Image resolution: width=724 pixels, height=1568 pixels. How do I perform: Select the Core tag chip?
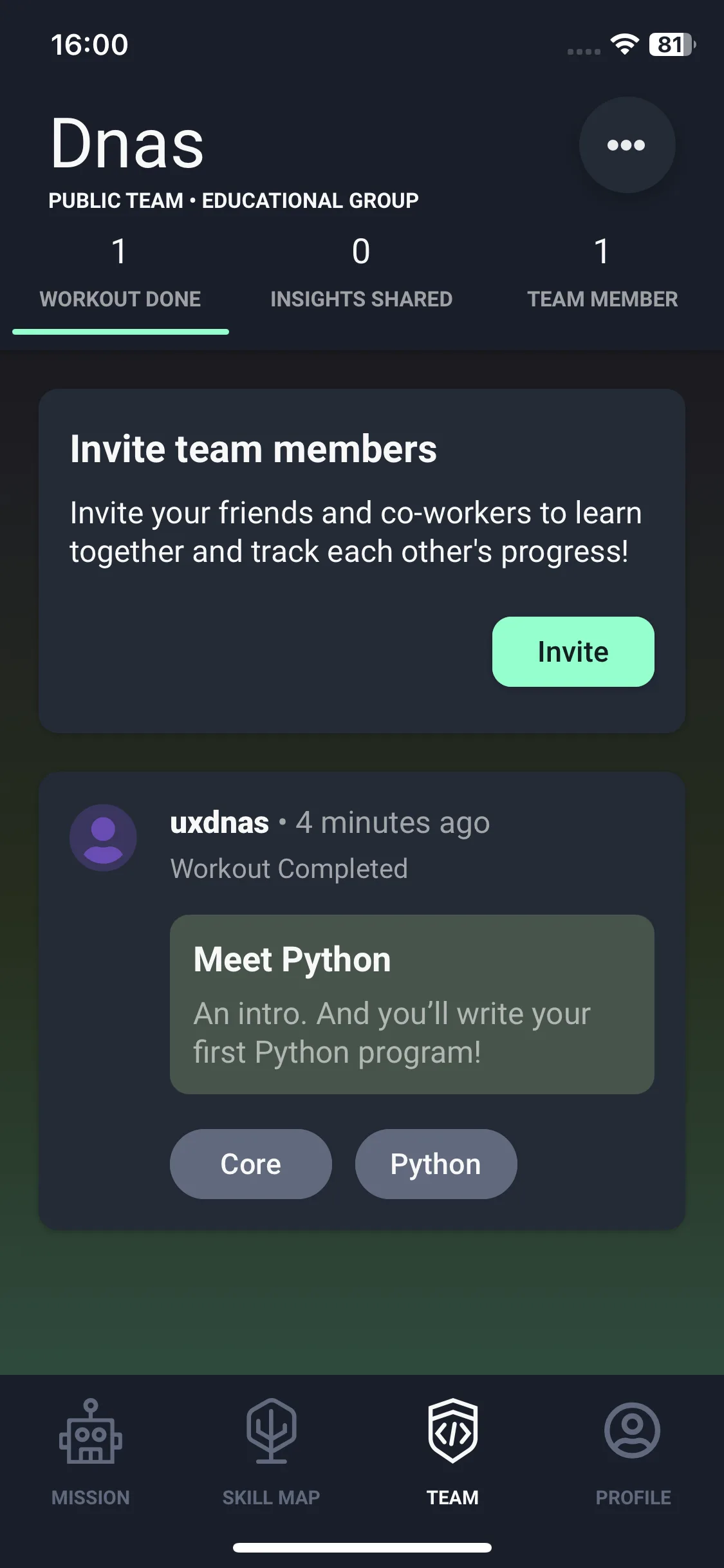click(x=251, y=1164)
